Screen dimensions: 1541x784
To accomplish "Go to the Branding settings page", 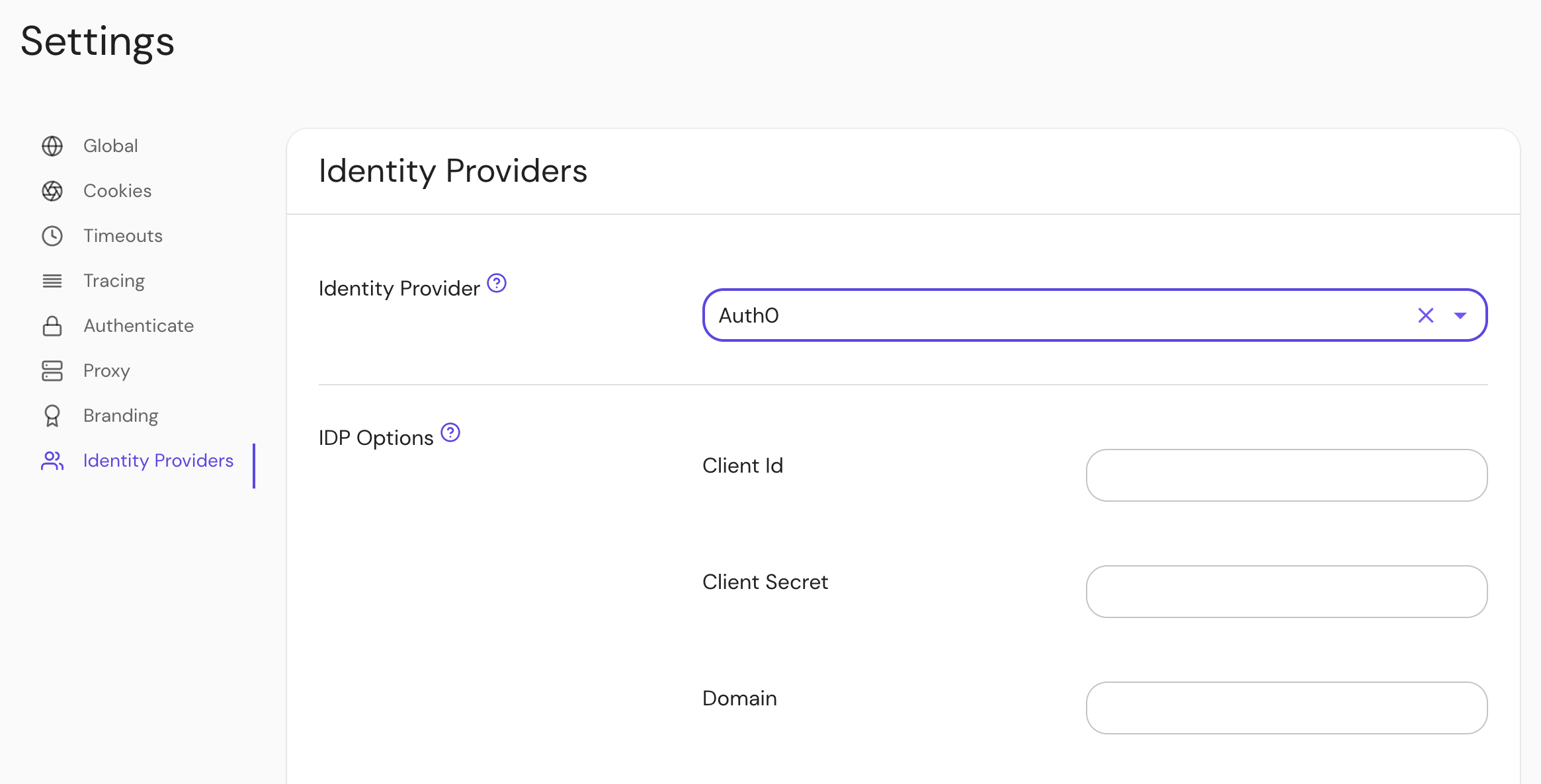I will click(x=120, y=415).
